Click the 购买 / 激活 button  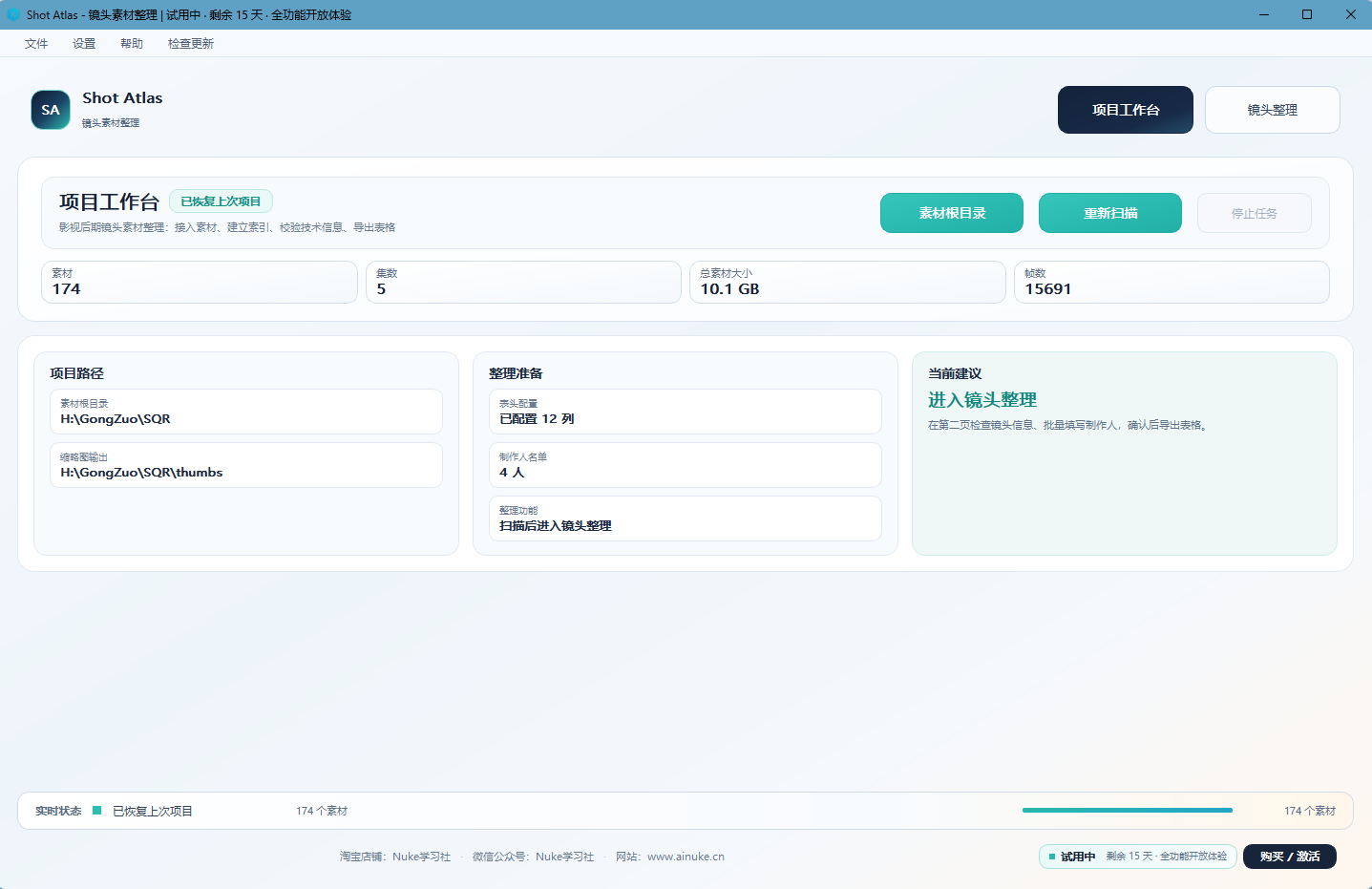pyautogui.click(x=1290, y=857)
